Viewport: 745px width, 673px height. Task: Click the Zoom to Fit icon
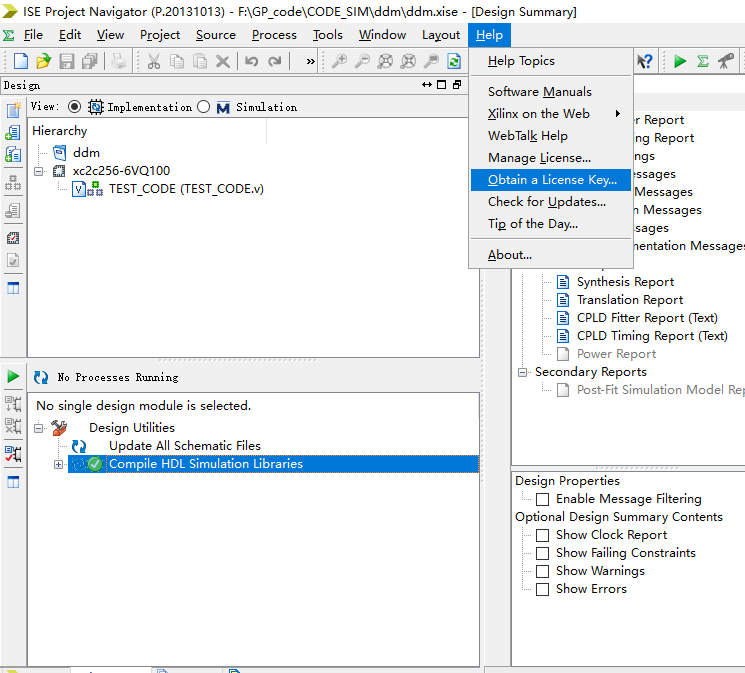coord(385,61)
